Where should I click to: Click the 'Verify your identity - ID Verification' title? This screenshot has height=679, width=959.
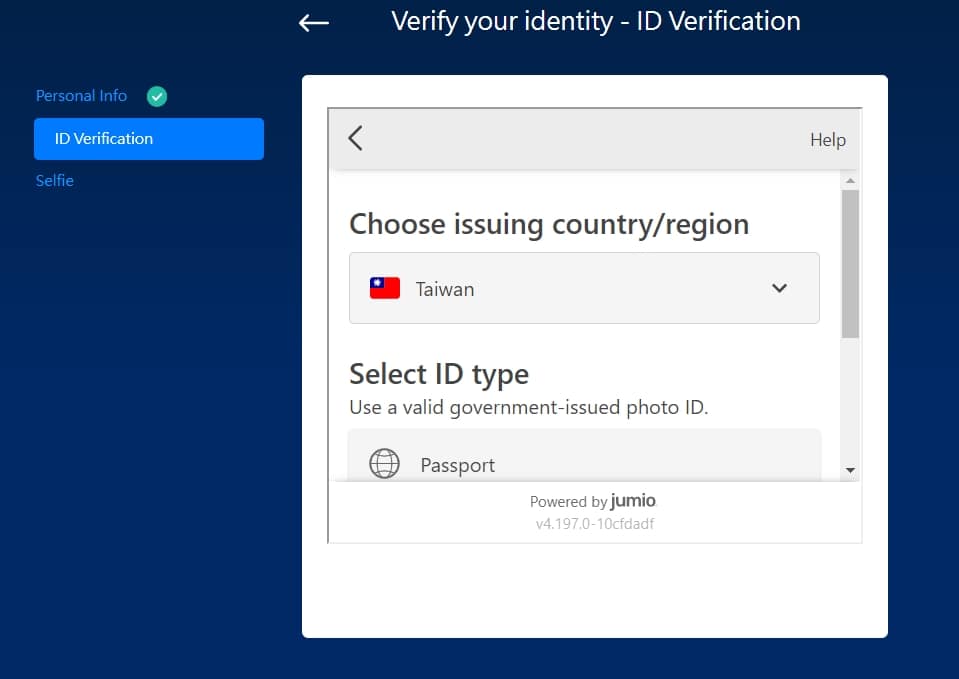point(596,22)
